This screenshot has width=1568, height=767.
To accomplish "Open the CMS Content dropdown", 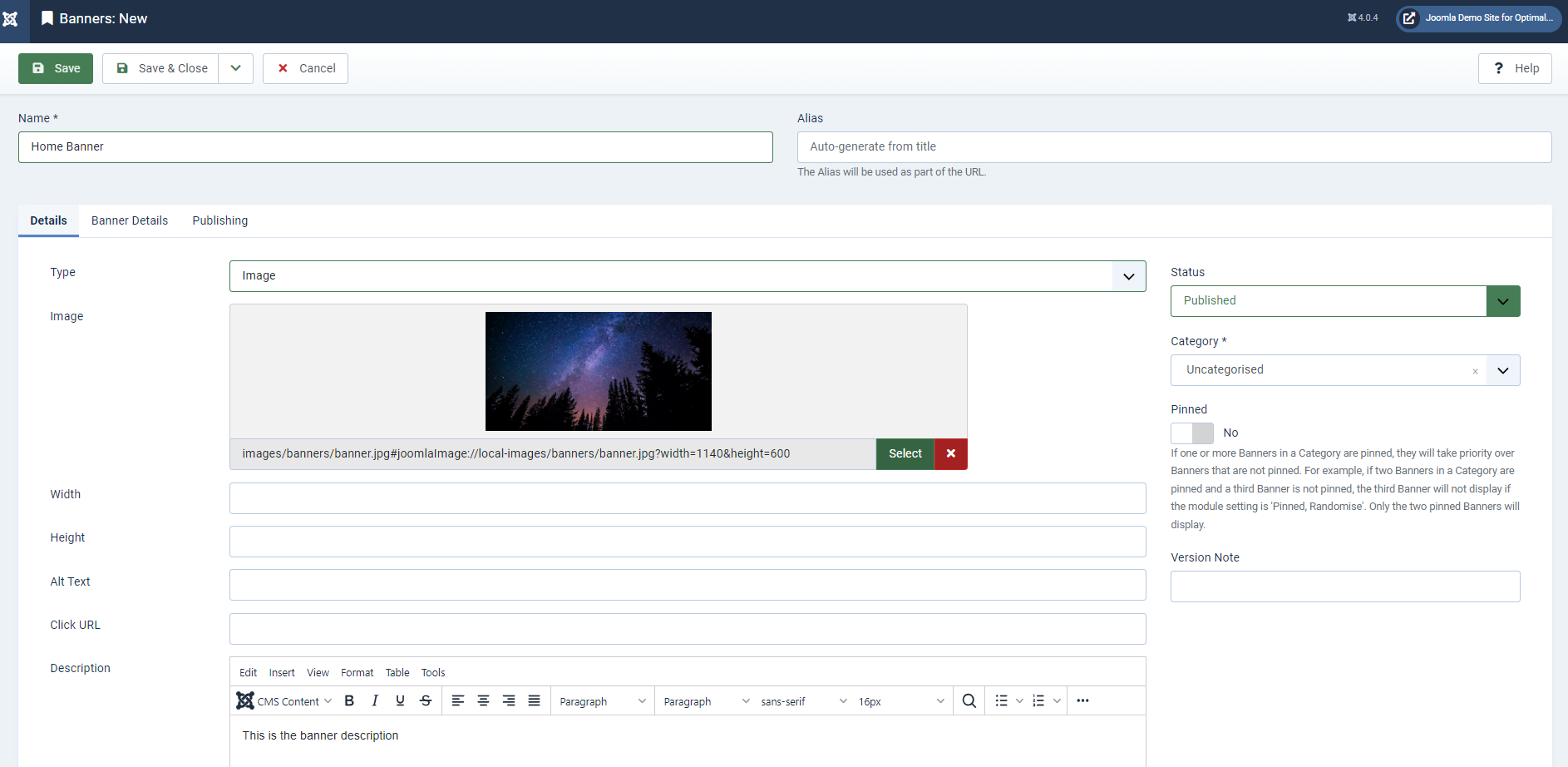I will pyautogui.click(x=284, y=700).
